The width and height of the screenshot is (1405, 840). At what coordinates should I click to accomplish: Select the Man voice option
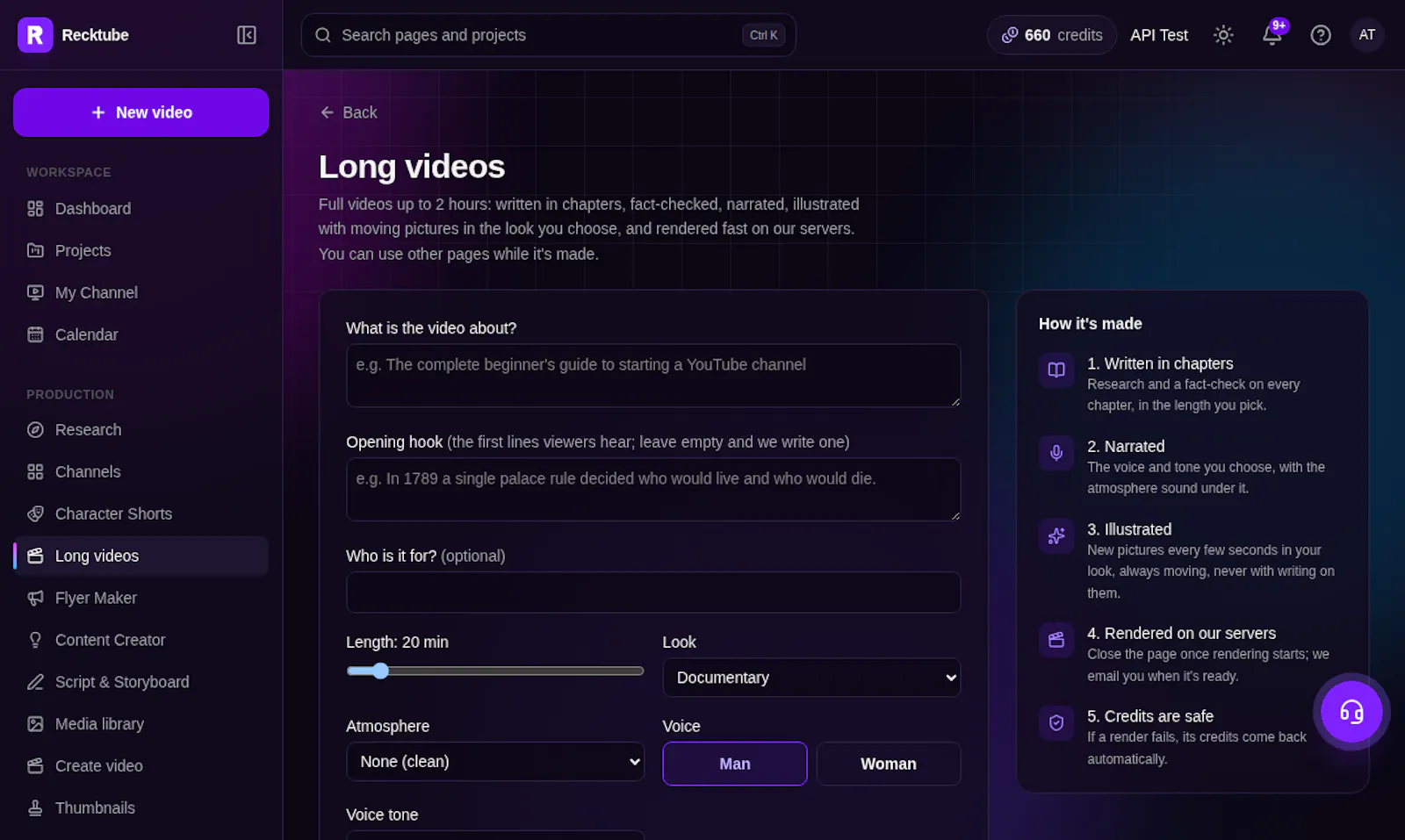pos(735,764)
